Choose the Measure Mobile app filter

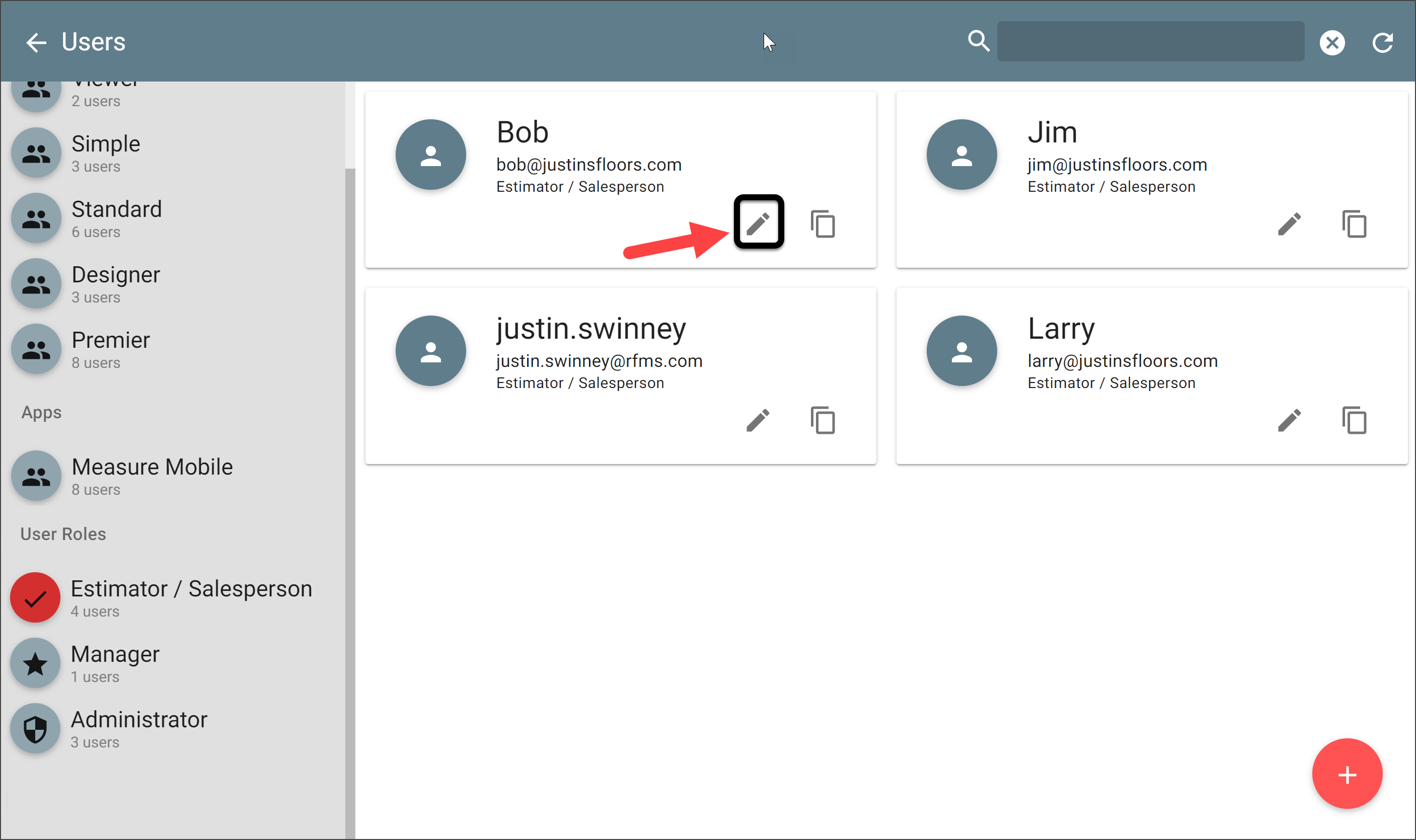tap(36, 476)
